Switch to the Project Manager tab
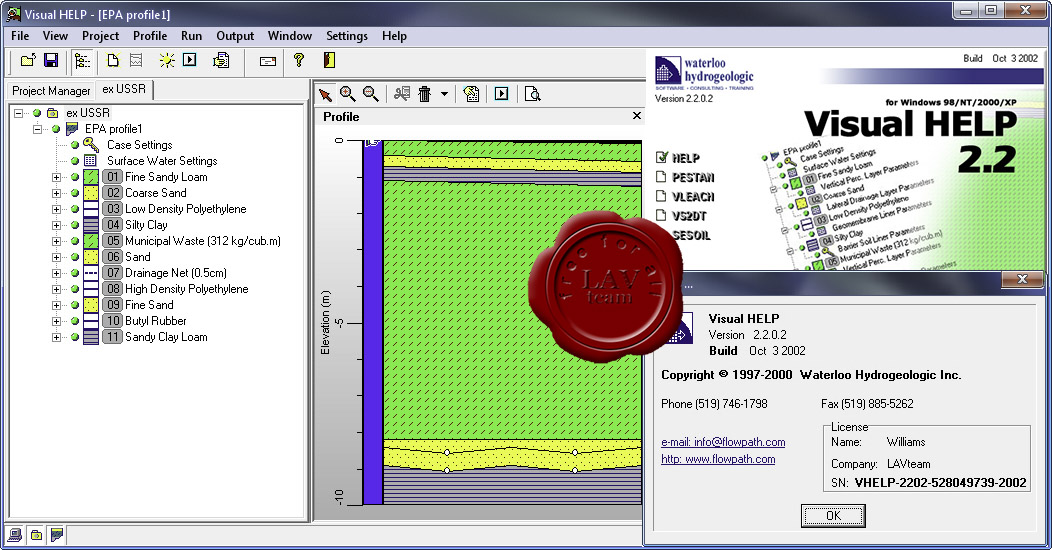Image resolution: width=1052 pixels, height=550 pixels. click(x=51, y=91)
